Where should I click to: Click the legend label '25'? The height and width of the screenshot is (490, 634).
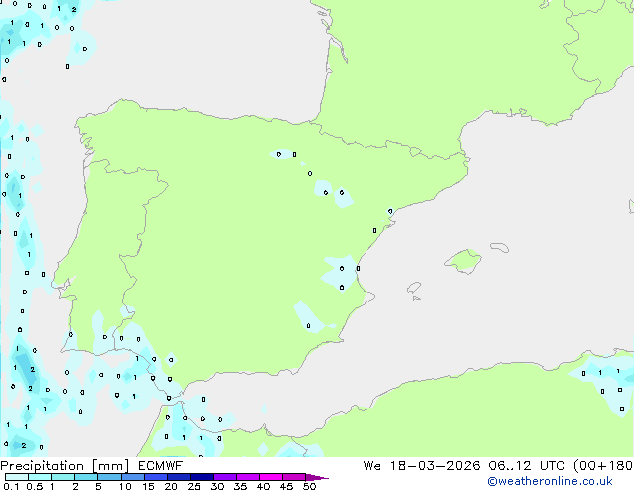(x=194, y=486)
